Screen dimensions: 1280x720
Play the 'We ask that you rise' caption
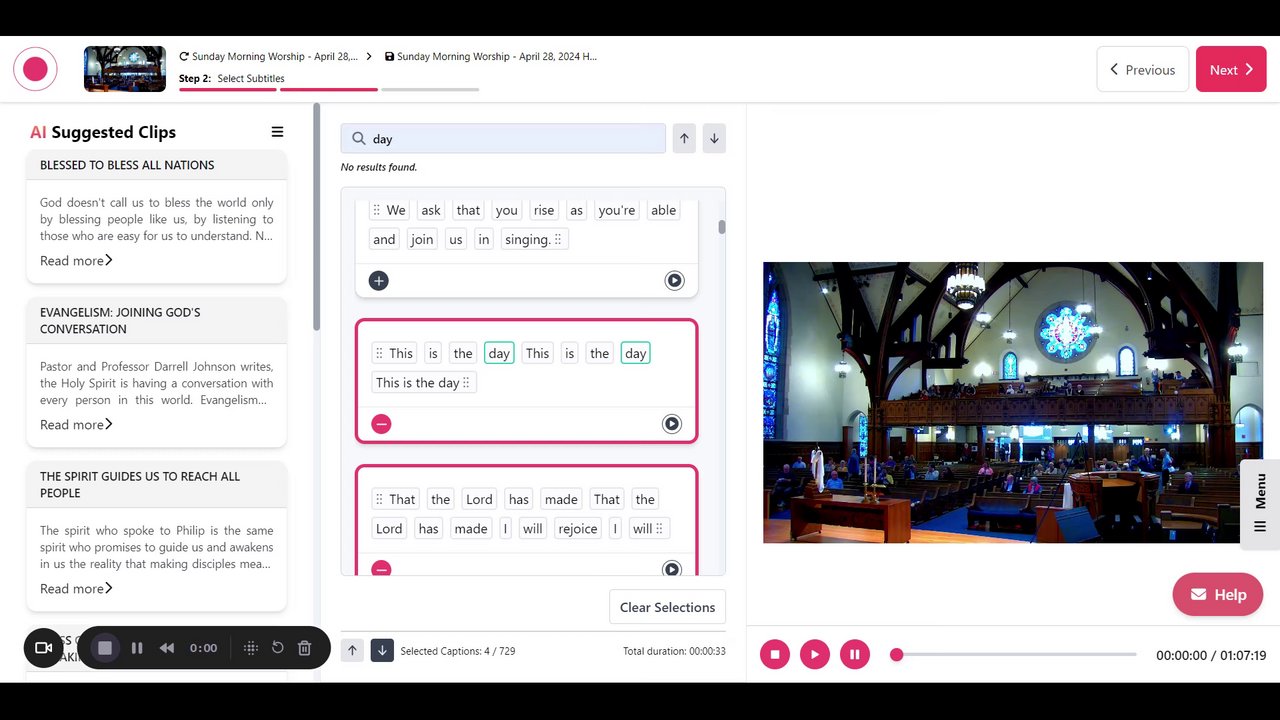click(674, 281)
